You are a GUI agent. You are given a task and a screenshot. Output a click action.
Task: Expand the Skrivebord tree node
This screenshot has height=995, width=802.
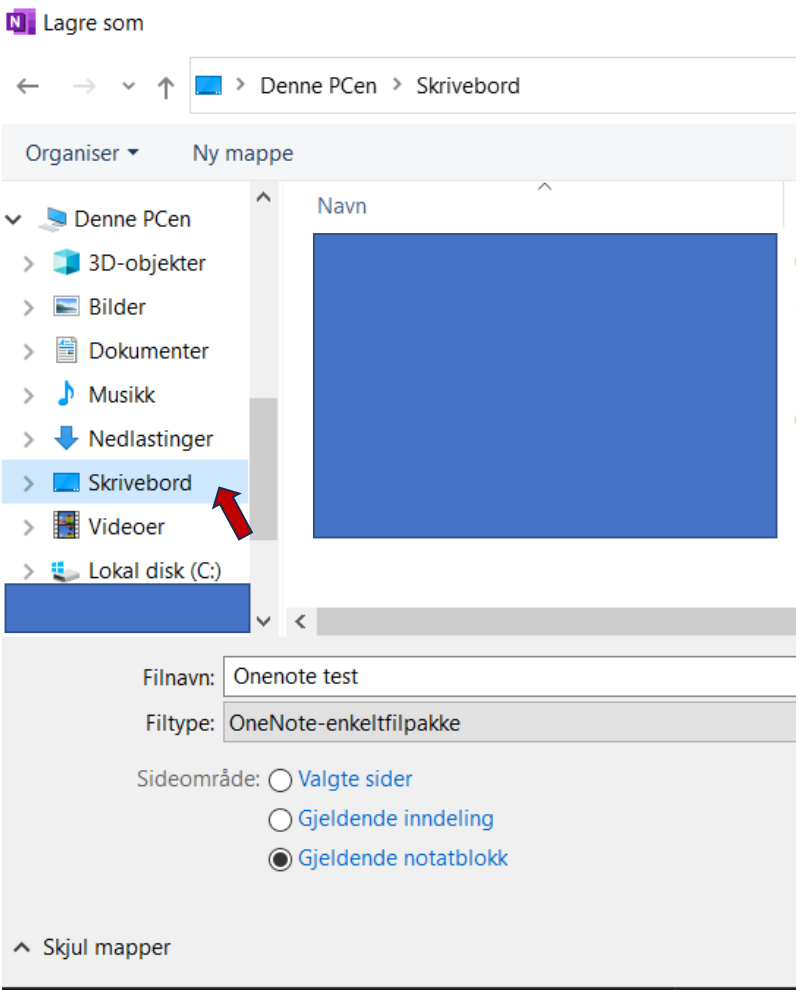(28, 483)
